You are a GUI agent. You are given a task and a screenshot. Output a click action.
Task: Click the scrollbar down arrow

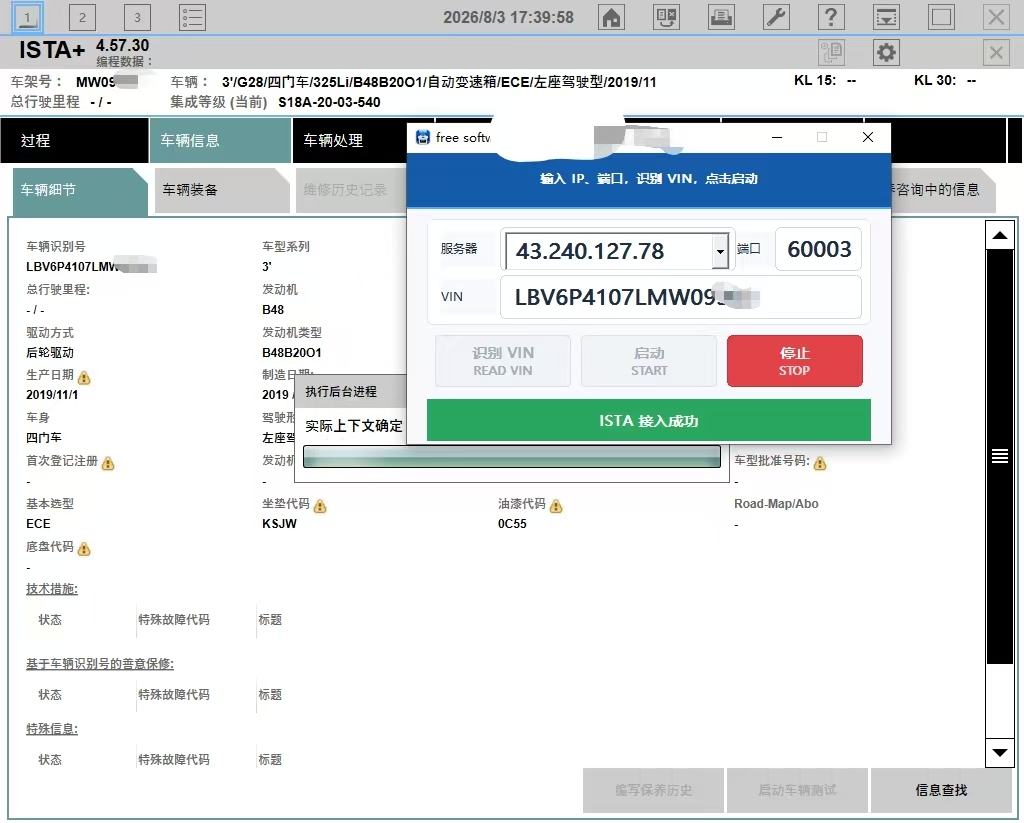(999, 753)
